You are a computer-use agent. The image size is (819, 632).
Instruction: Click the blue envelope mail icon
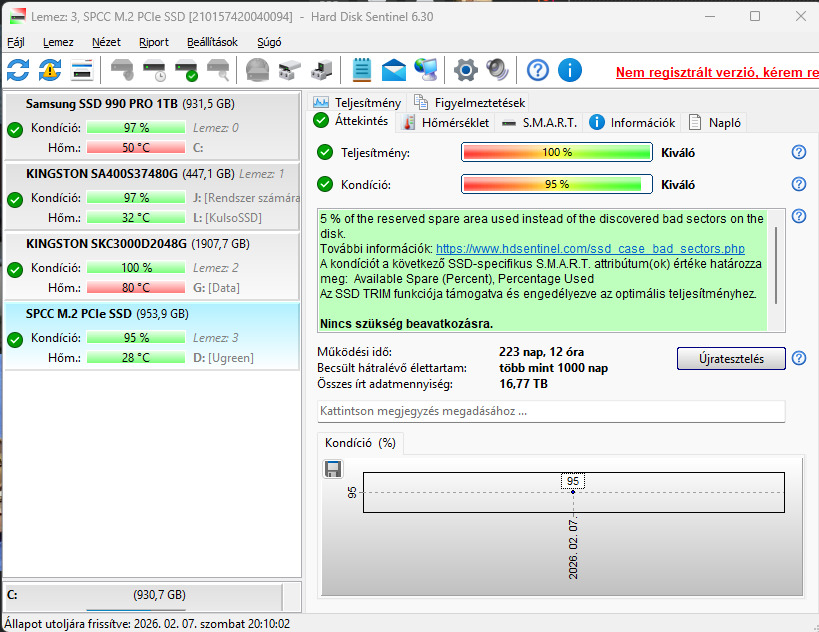point(394,70)
